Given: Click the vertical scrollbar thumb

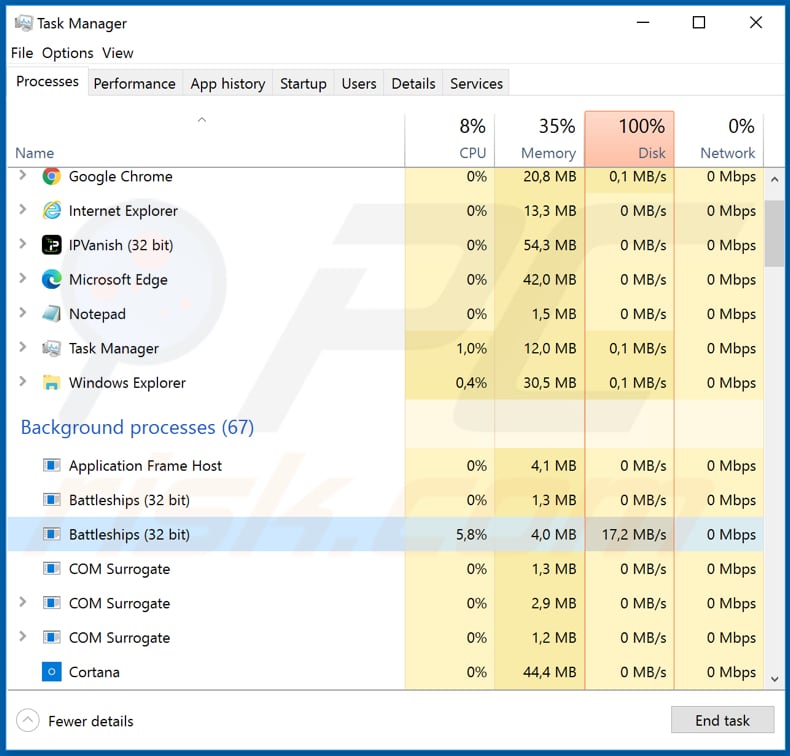Looking at the screenshot, I should (x=774, y=233).
